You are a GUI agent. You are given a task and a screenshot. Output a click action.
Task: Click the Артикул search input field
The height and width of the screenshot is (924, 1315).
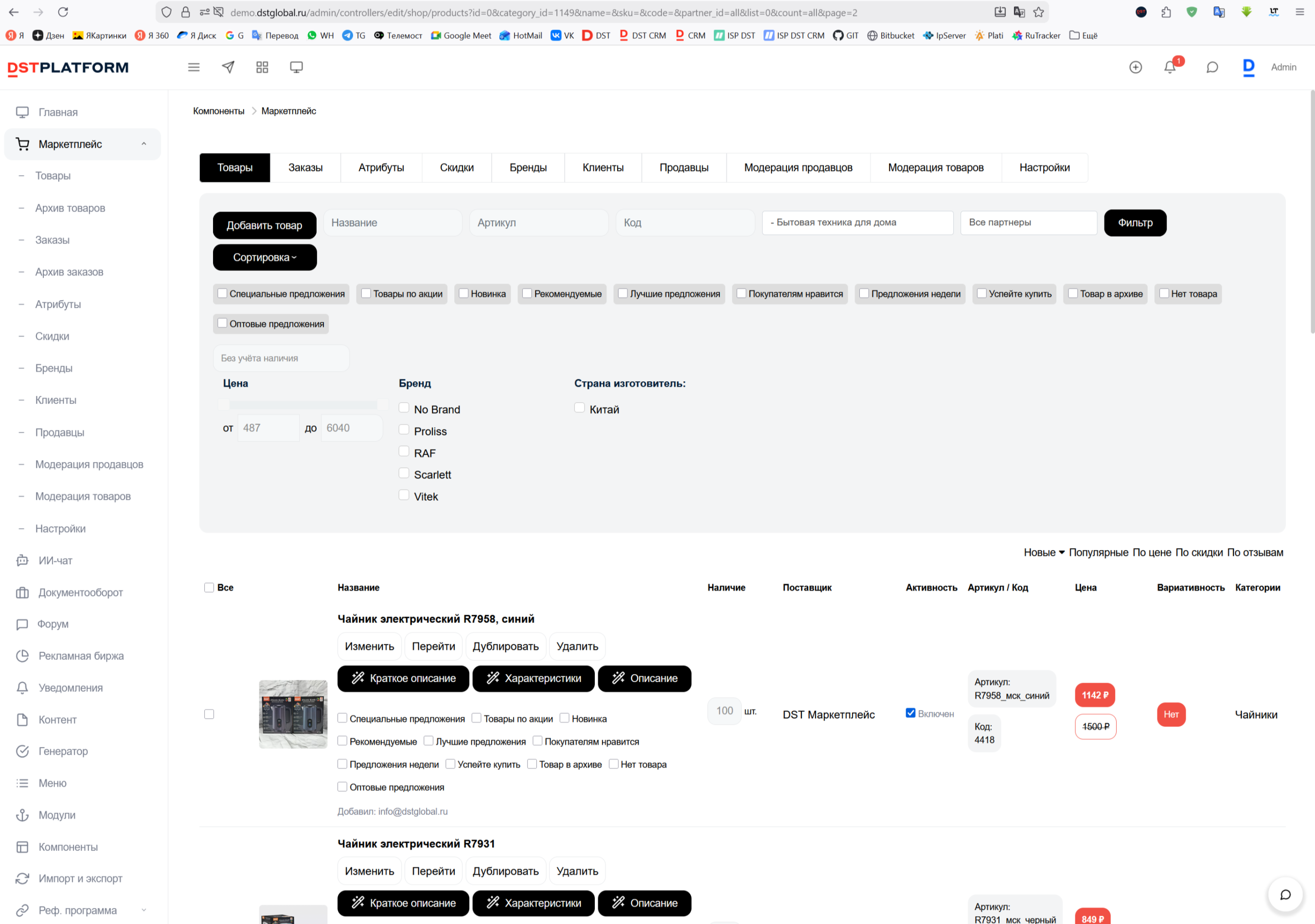pos(538,222)
